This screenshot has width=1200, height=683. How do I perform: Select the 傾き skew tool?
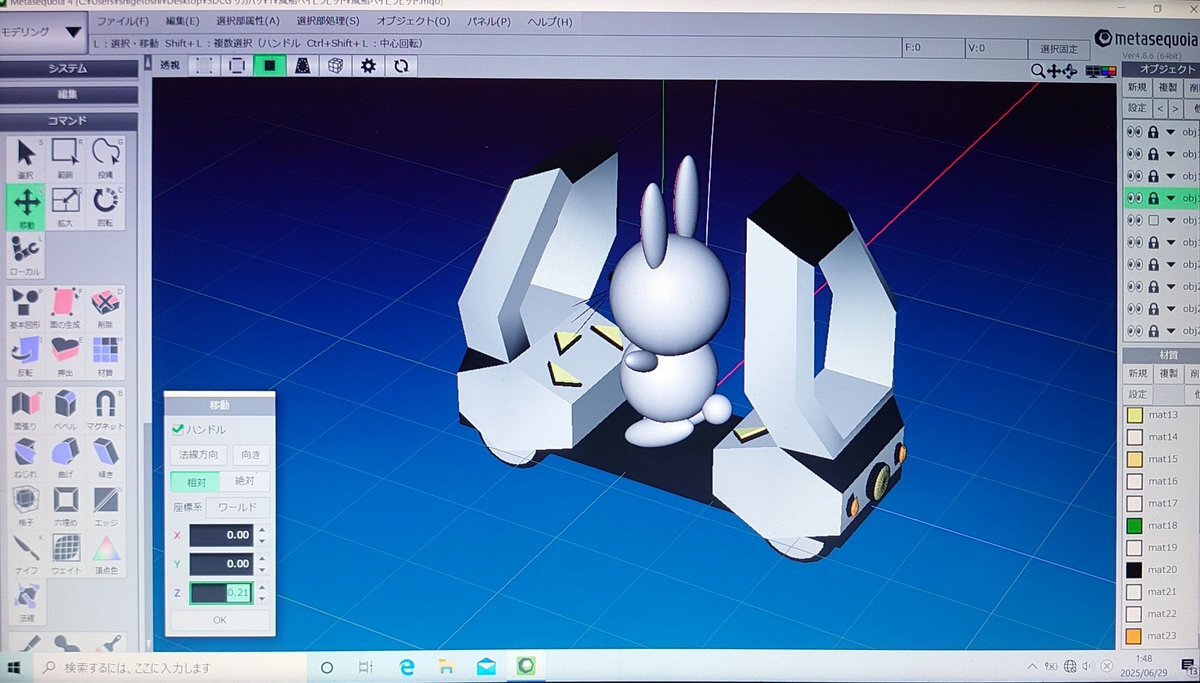[106, 457]
